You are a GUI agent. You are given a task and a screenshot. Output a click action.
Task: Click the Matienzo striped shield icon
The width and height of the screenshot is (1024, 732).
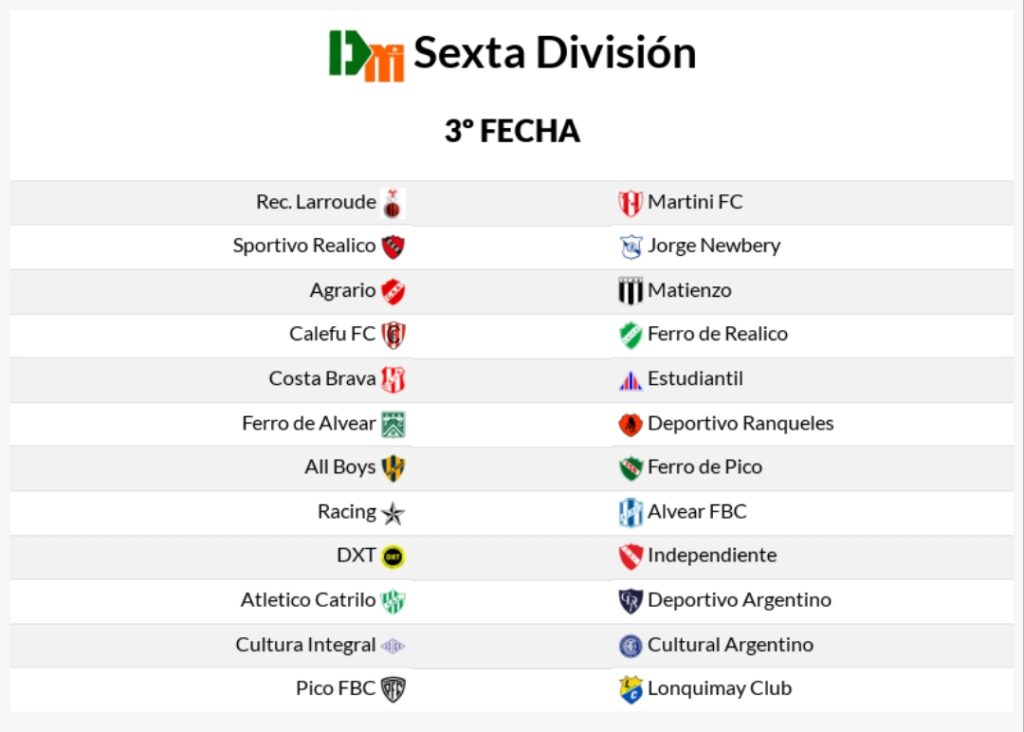pos(630,291)
